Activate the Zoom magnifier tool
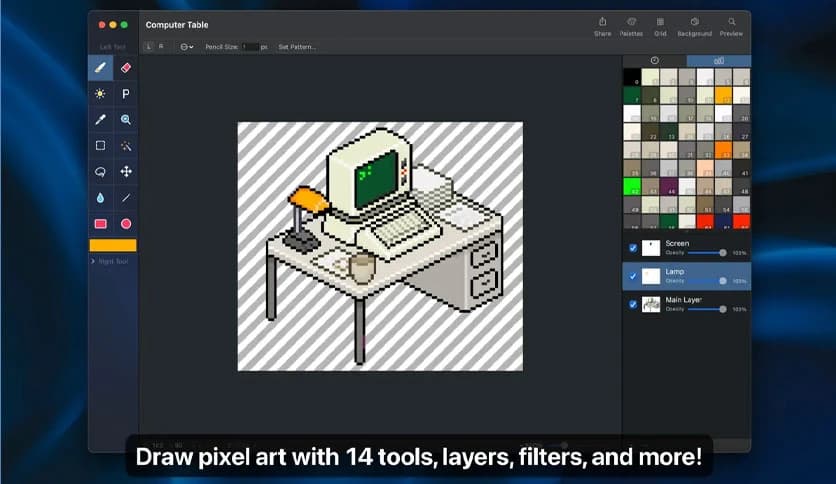 [x=126, y=120]
